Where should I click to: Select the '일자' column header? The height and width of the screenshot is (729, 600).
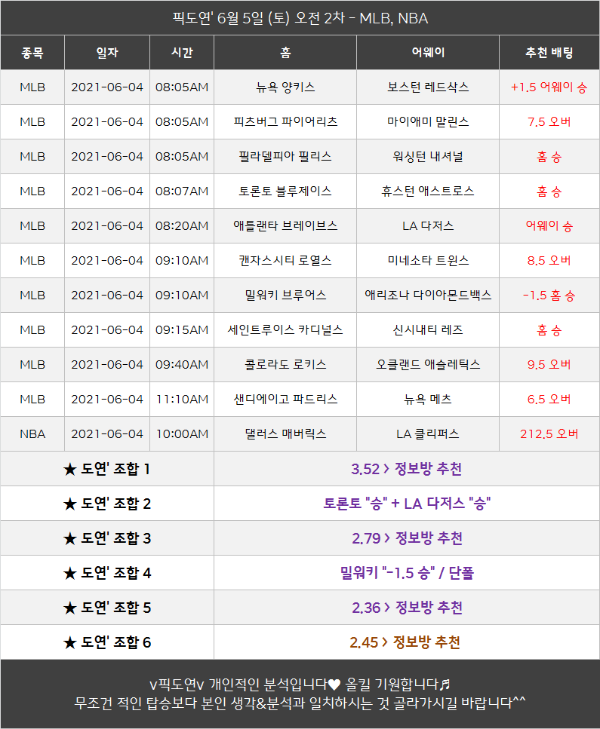107,53
